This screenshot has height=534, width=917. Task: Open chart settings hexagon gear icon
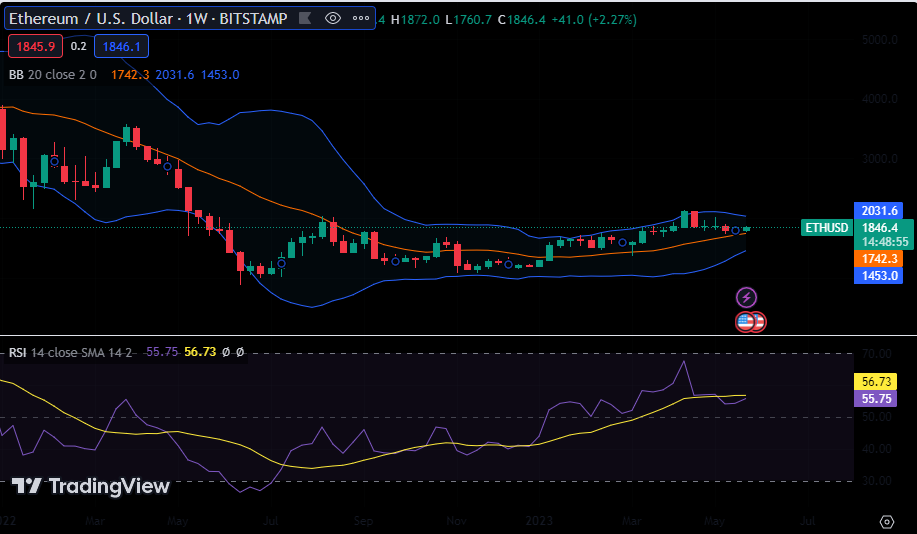[886, 521]
